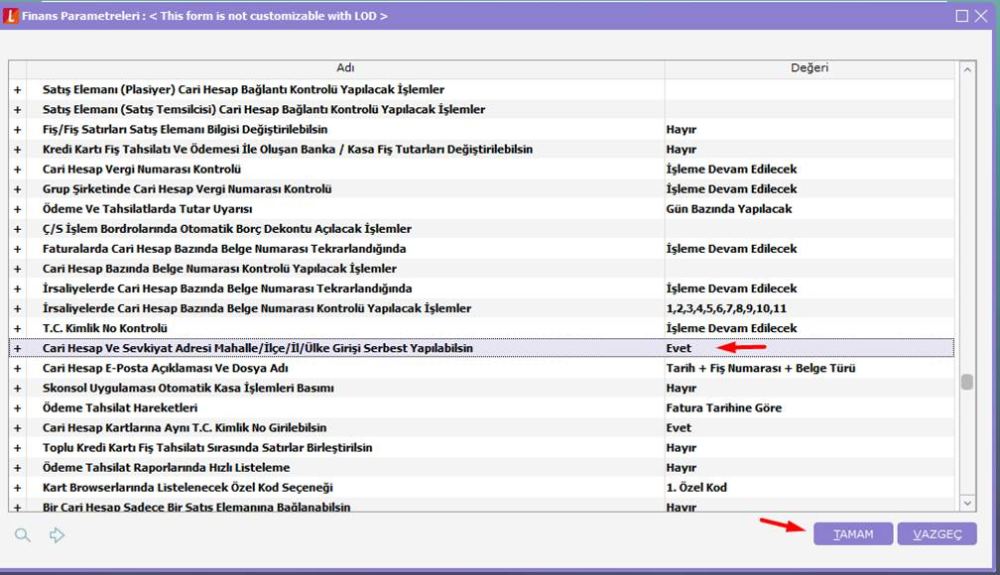Click value Tarih + Fiş Numarası + Belge Türü

[x=761, y=368]
